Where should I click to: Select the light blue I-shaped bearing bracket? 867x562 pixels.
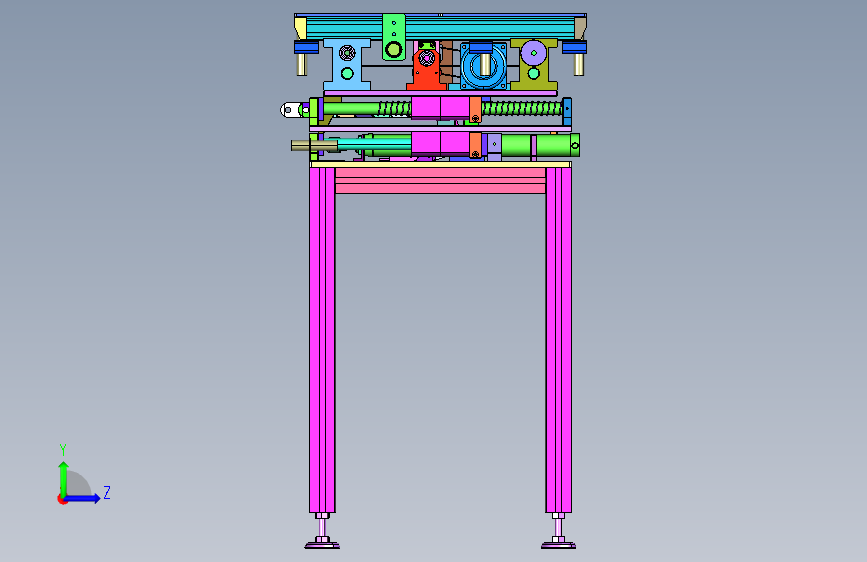pos(347,64)
